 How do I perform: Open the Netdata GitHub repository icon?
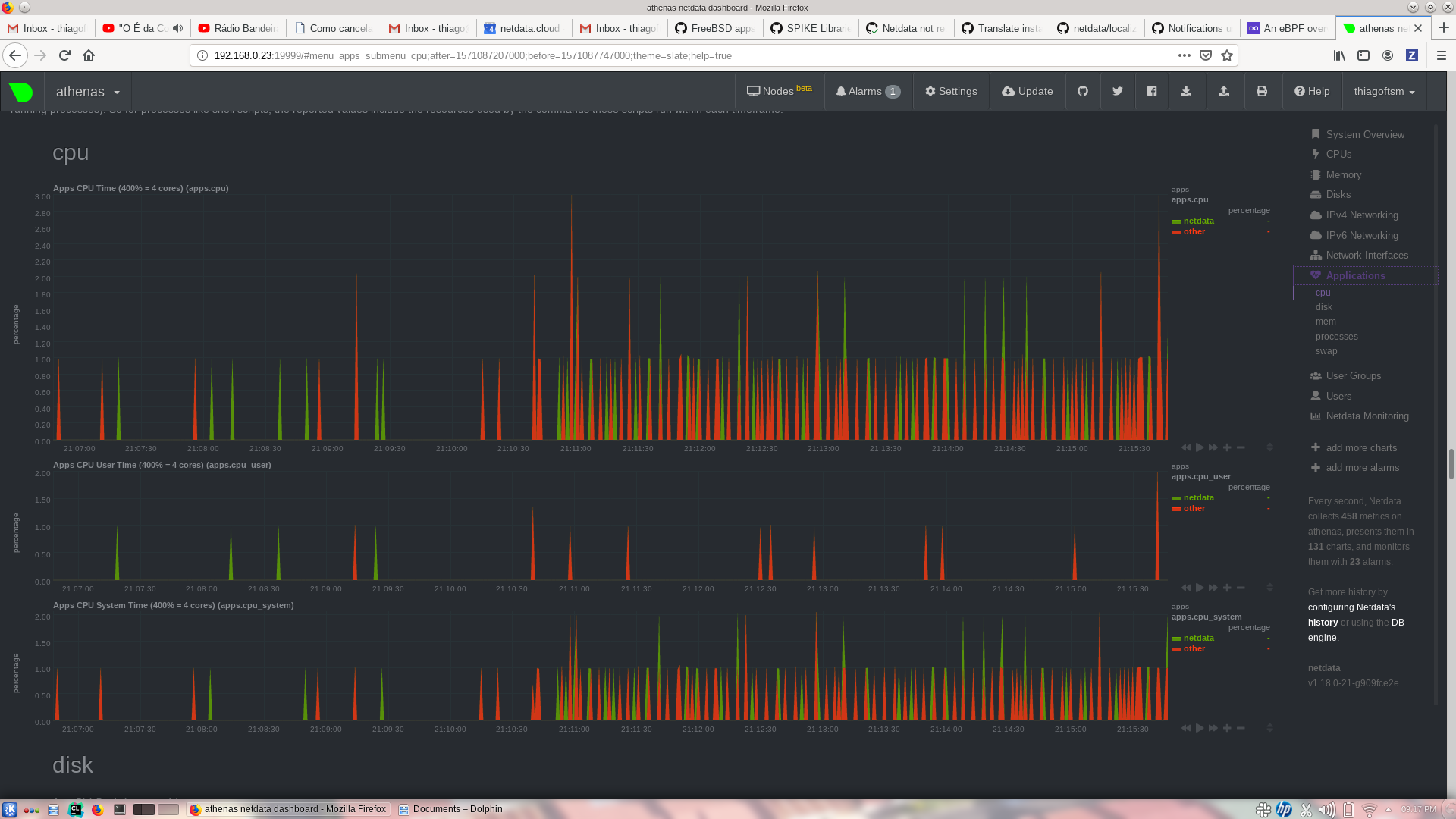pos(1082,91)
